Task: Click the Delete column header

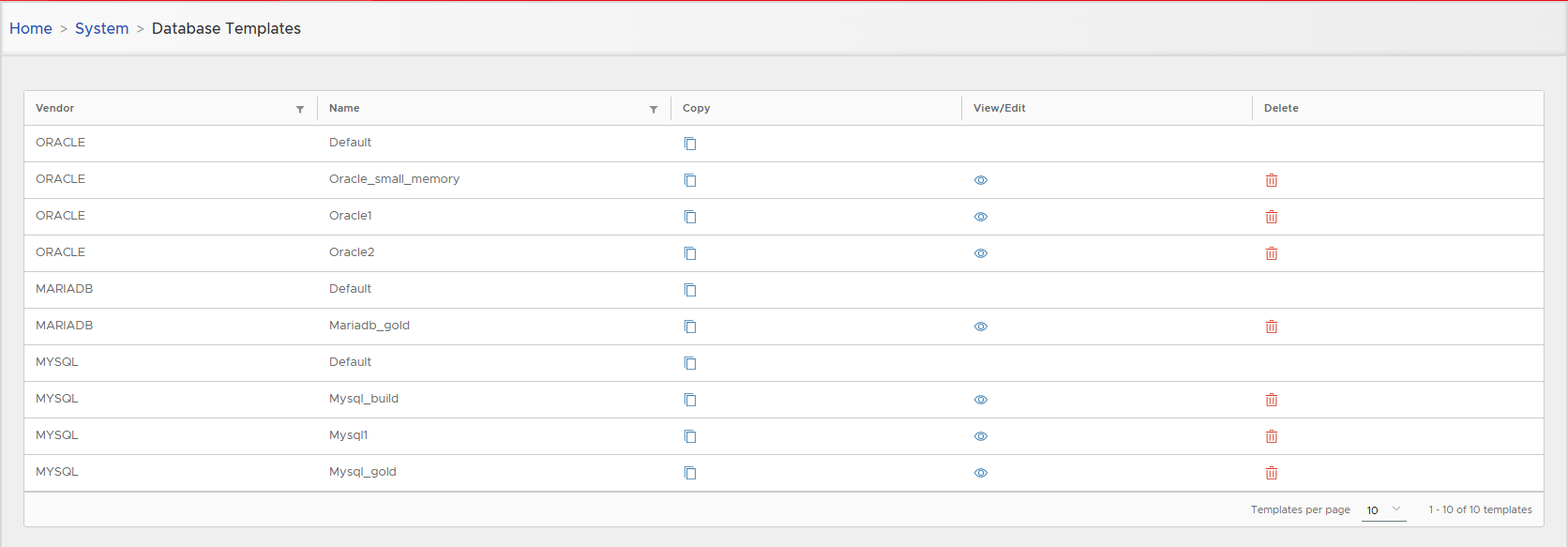Action: 1281,108
